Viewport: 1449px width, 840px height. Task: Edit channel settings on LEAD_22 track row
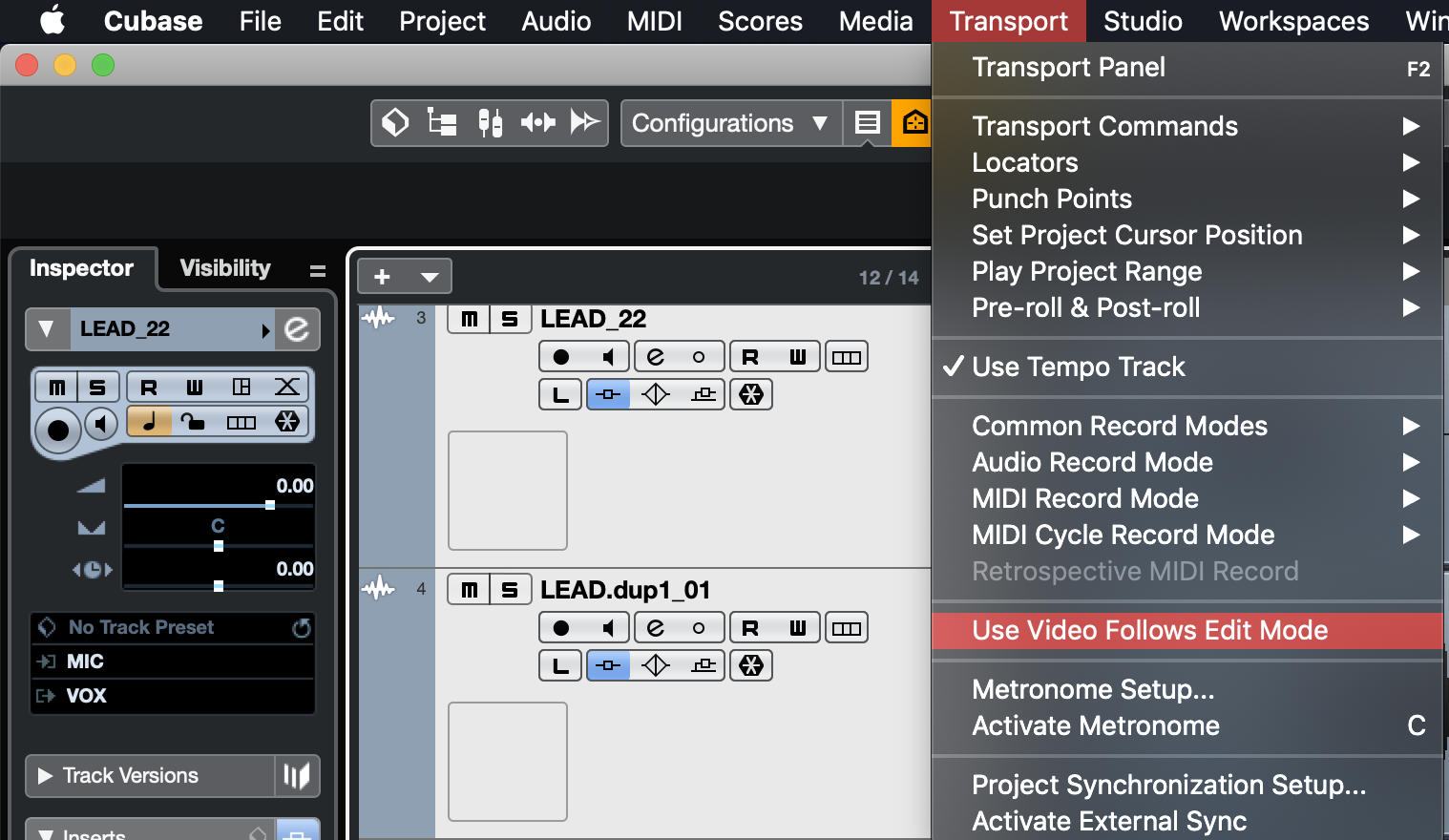point(656,357)
